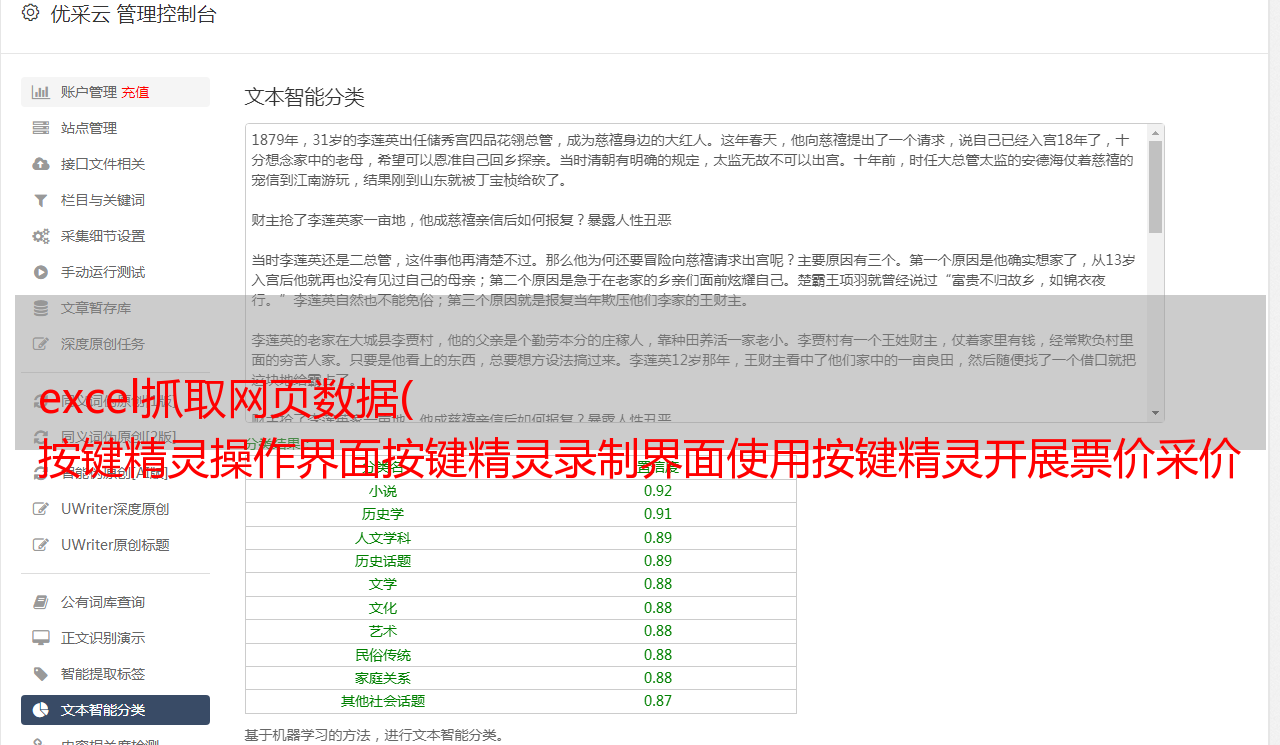Click the text area scrollbar up arrow
The width and height of the screenshot is (1280, 745).
click(x=1156, y=132)
